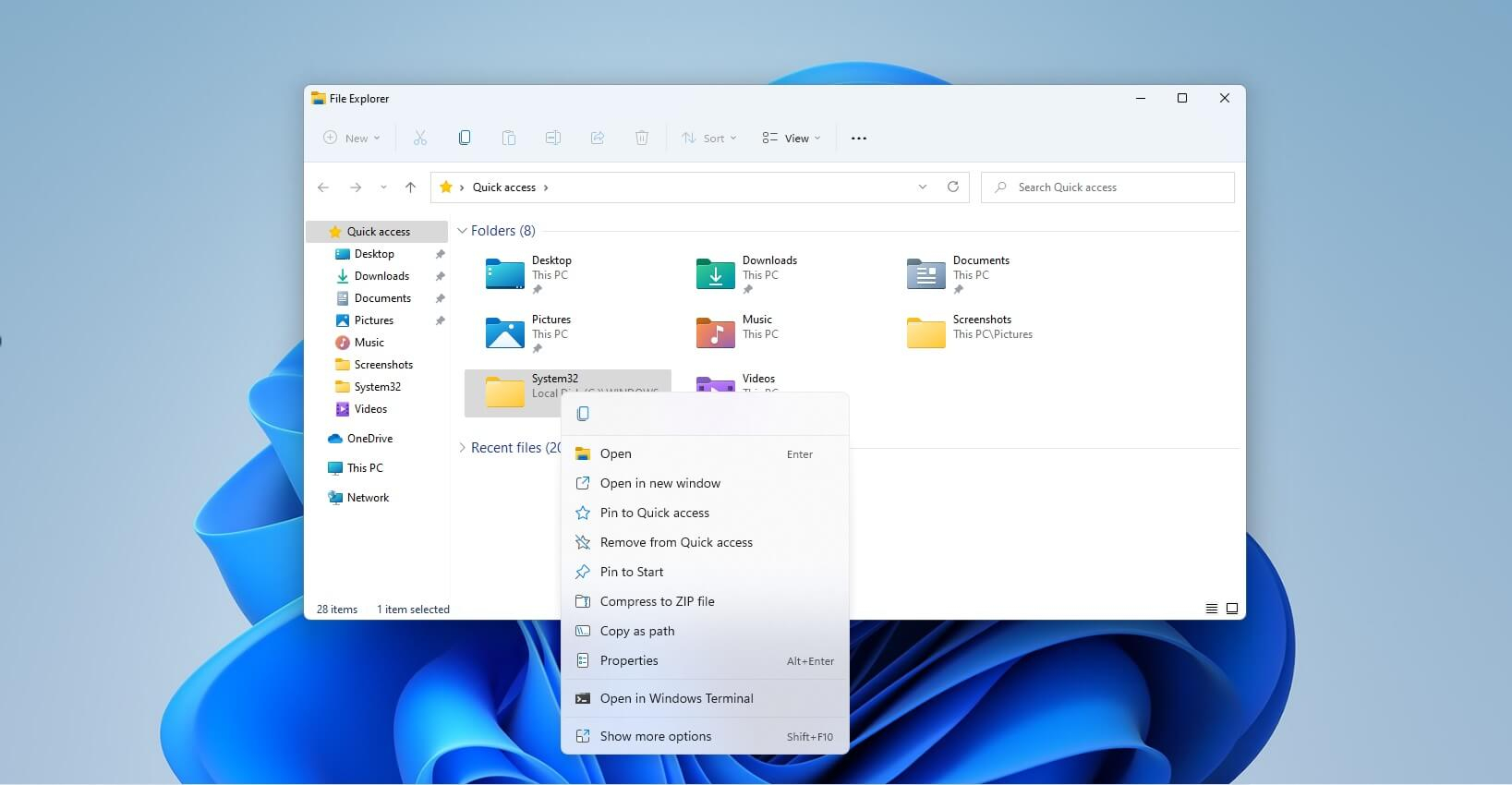
Task: Open the New dropdown in the toolbar
Action: (x=352, y=139)
